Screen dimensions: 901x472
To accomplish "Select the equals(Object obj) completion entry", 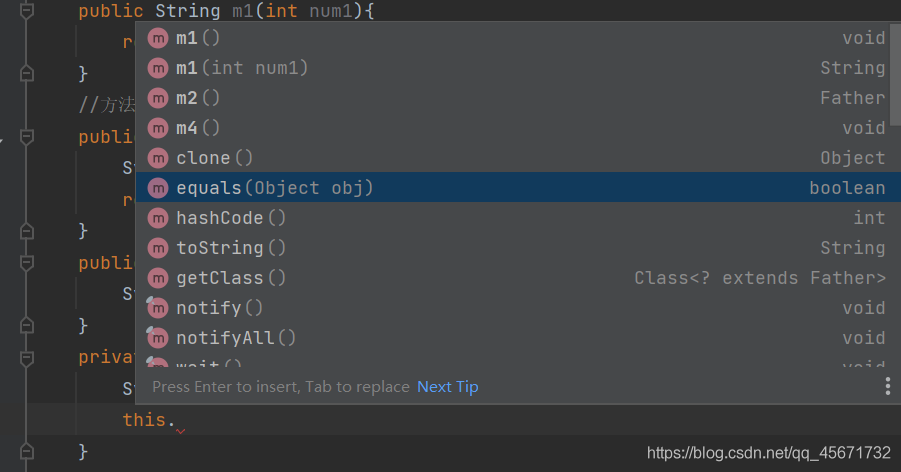I will click(275, 188).
